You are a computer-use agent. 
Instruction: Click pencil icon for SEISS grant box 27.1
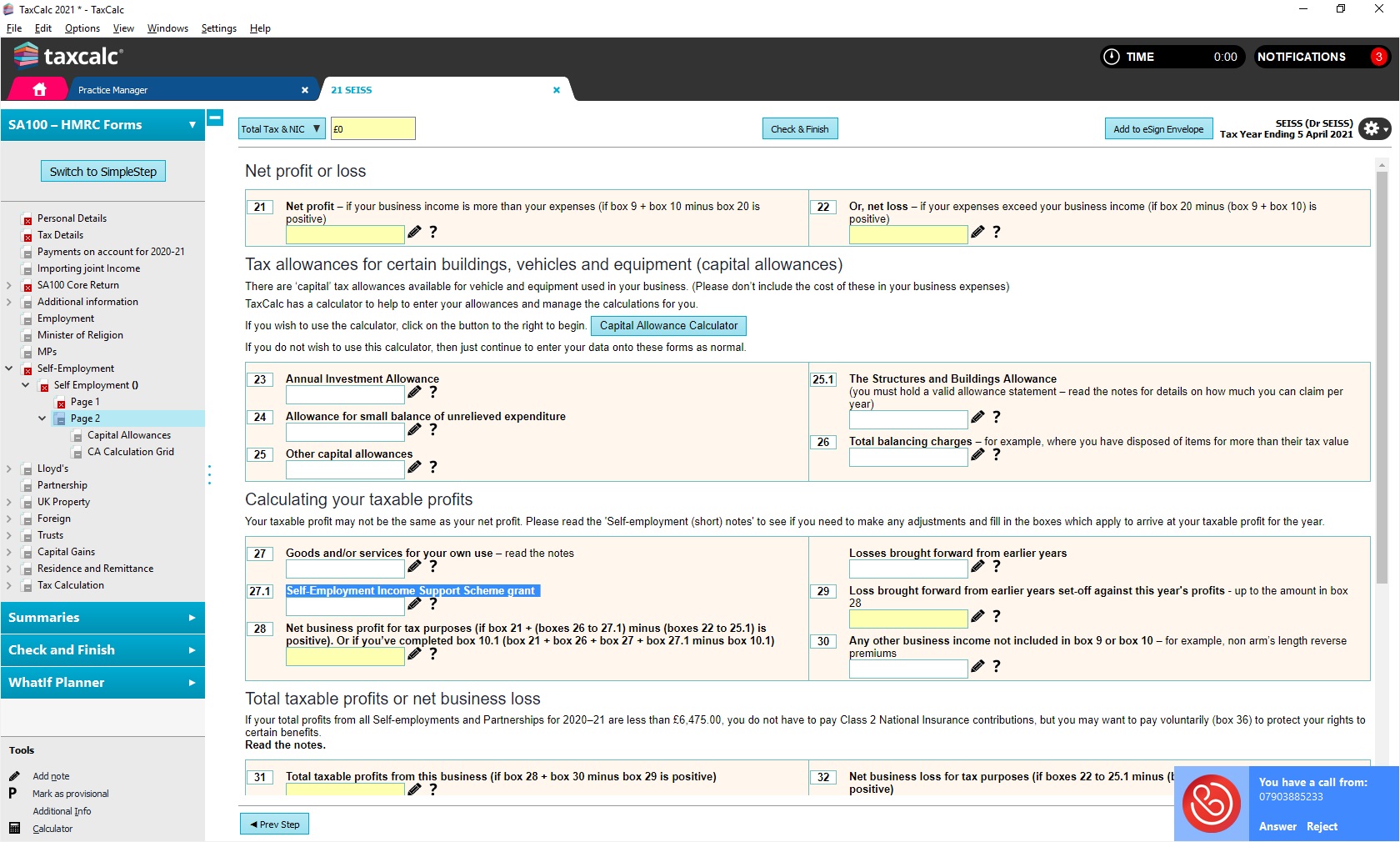(x=414, y=604)
